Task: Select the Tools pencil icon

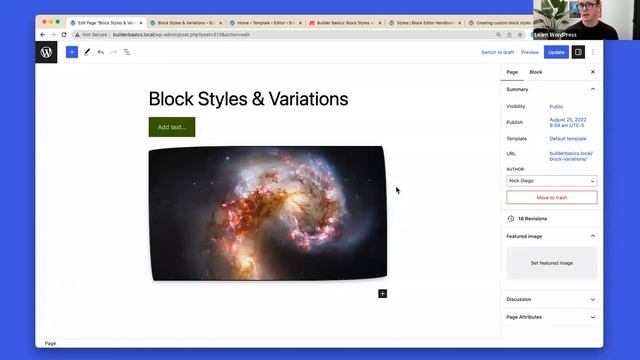Action: click(x=87, y=52)
